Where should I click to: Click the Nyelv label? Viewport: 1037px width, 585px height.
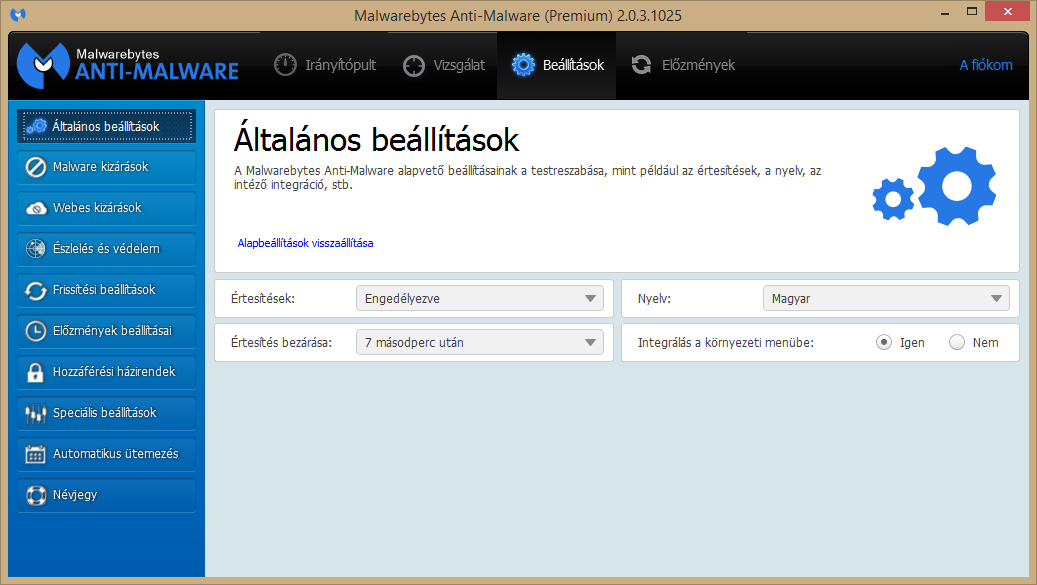point(654,299)
